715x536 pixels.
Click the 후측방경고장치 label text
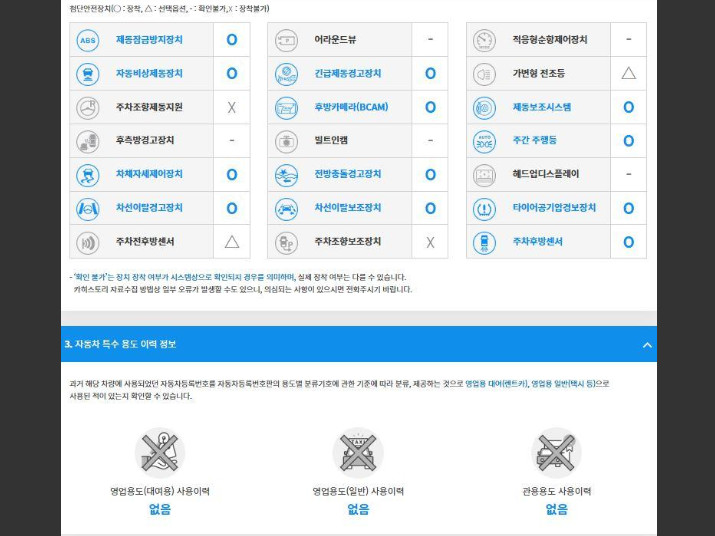145,140
